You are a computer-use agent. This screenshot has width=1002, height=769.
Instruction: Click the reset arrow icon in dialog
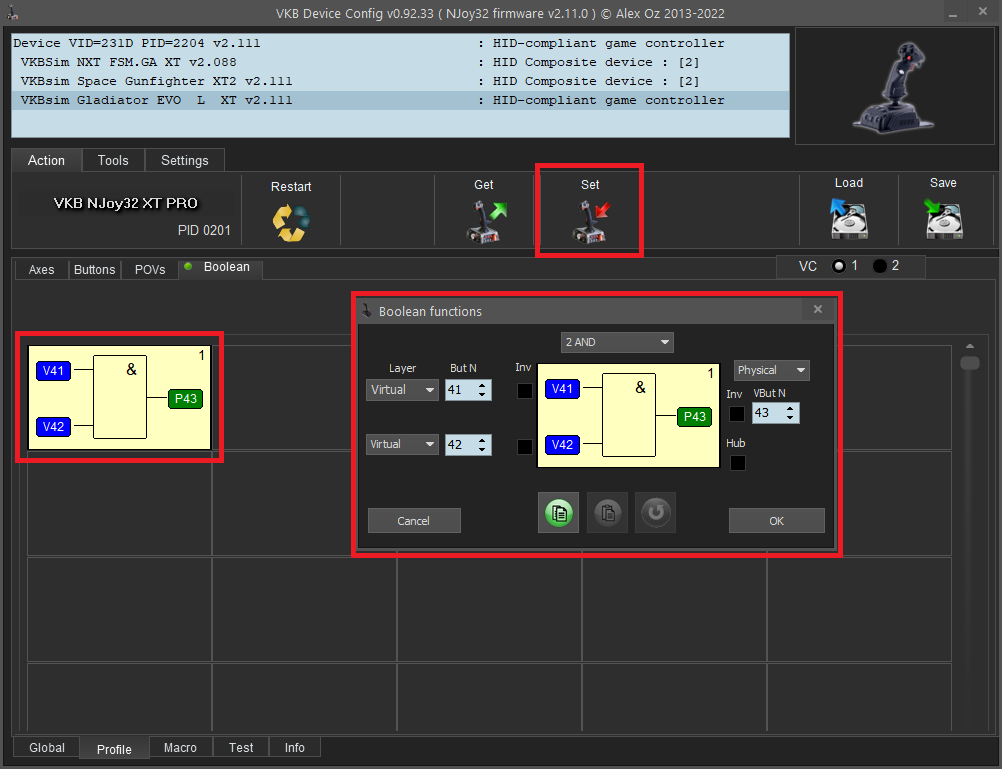tap(656, 513)
